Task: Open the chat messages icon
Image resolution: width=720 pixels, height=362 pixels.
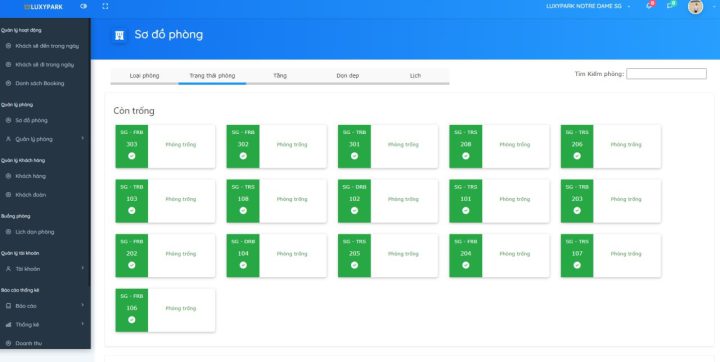Action: tap(671, 6)
